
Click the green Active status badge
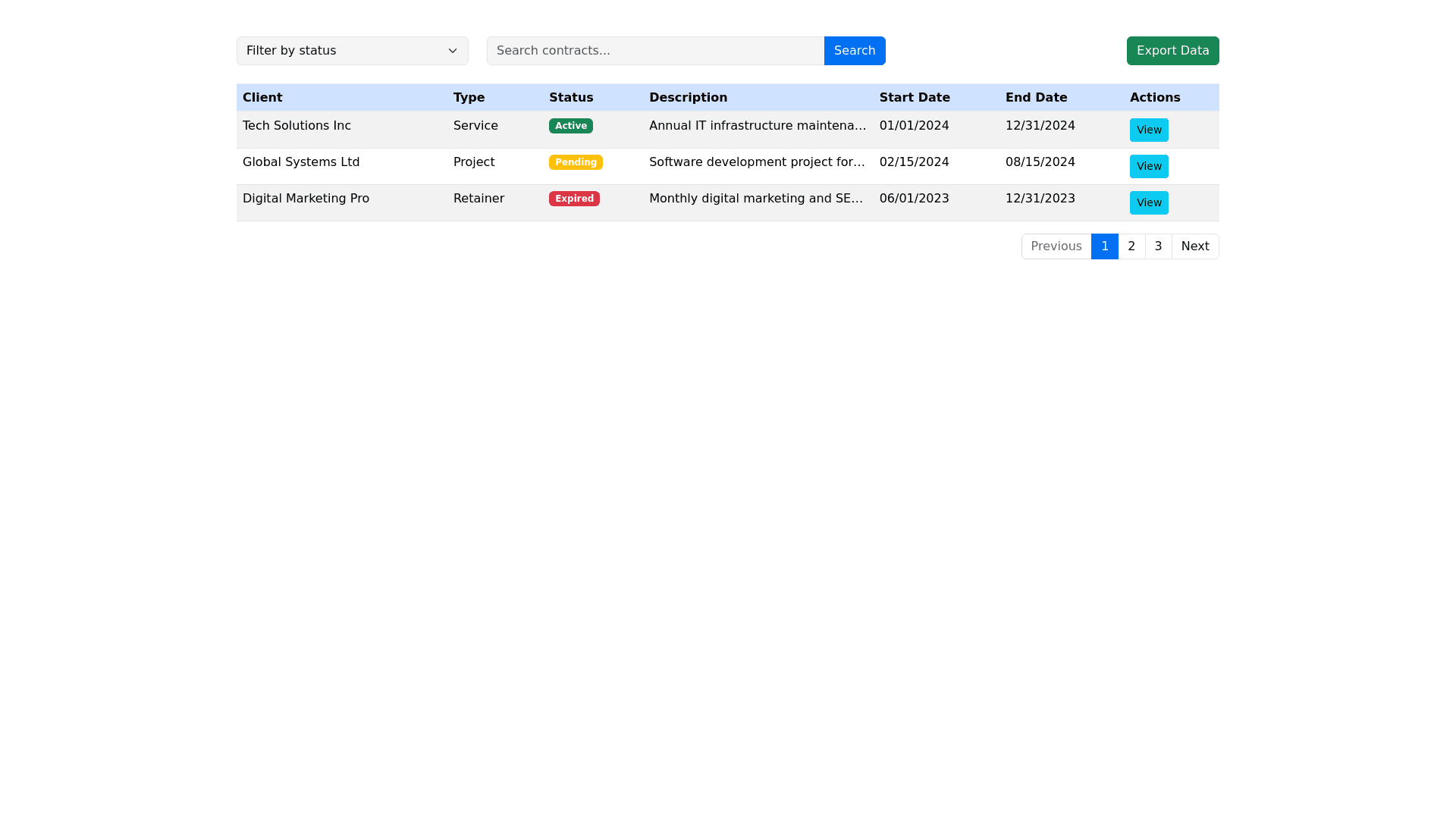570,126
